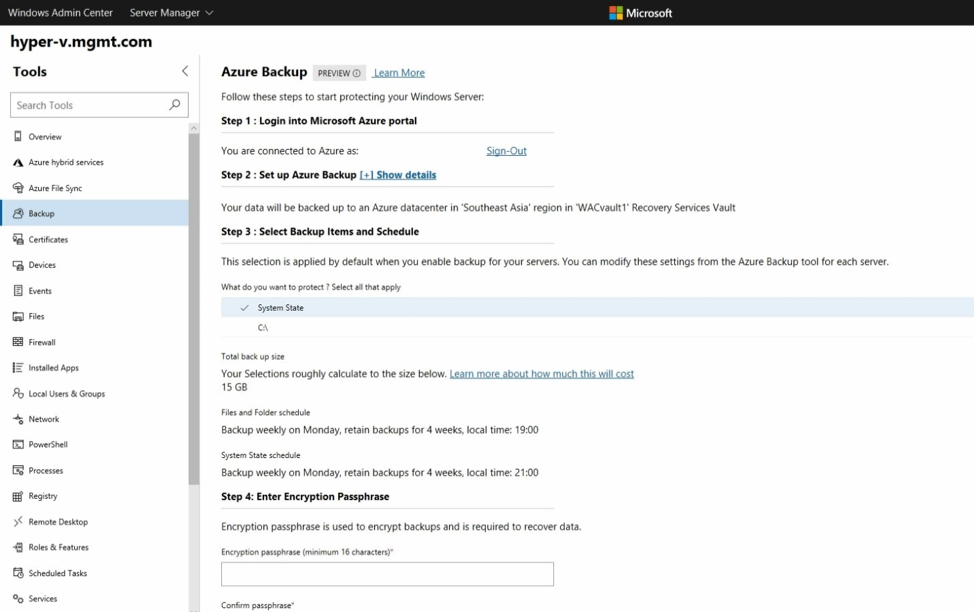Click the Files and Folder schedule label
The height and width of the screenshot is (612, 974).
[x=265, y=413]
